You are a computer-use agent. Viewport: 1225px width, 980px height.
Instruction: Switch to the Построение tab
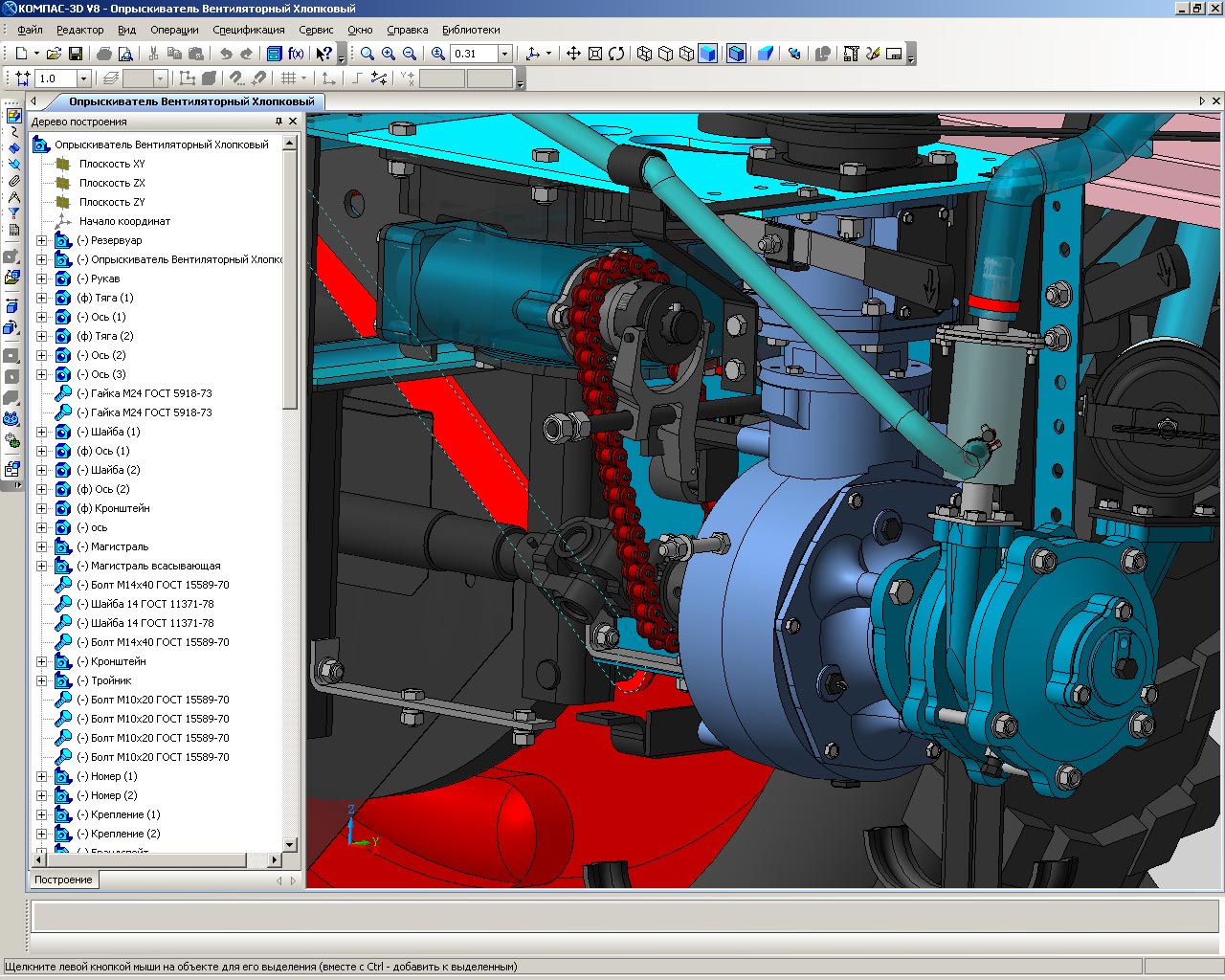coord(63,880)
